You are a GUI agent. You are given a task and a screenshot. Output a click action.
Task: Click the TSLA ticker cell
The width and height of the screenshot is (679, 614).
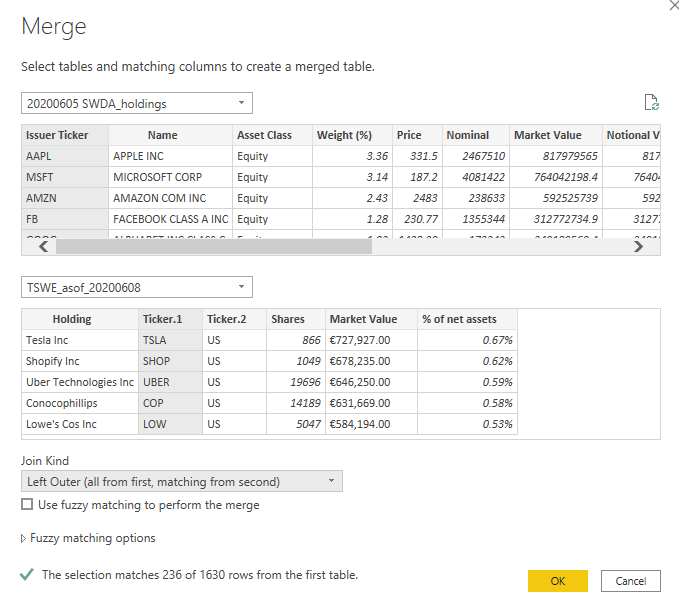click(171, 340)
